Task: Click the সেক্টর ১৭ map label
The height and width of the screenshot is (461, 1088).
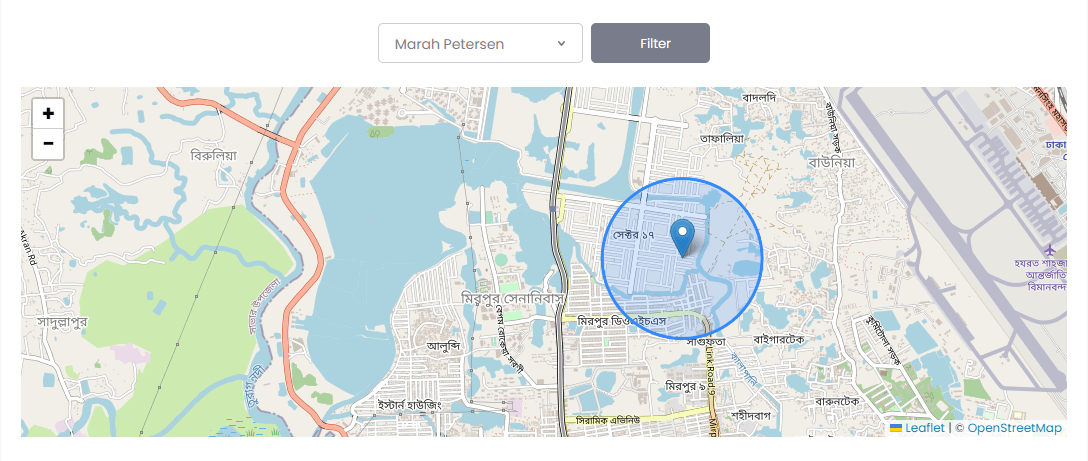Action: click(x=633, y=233)
